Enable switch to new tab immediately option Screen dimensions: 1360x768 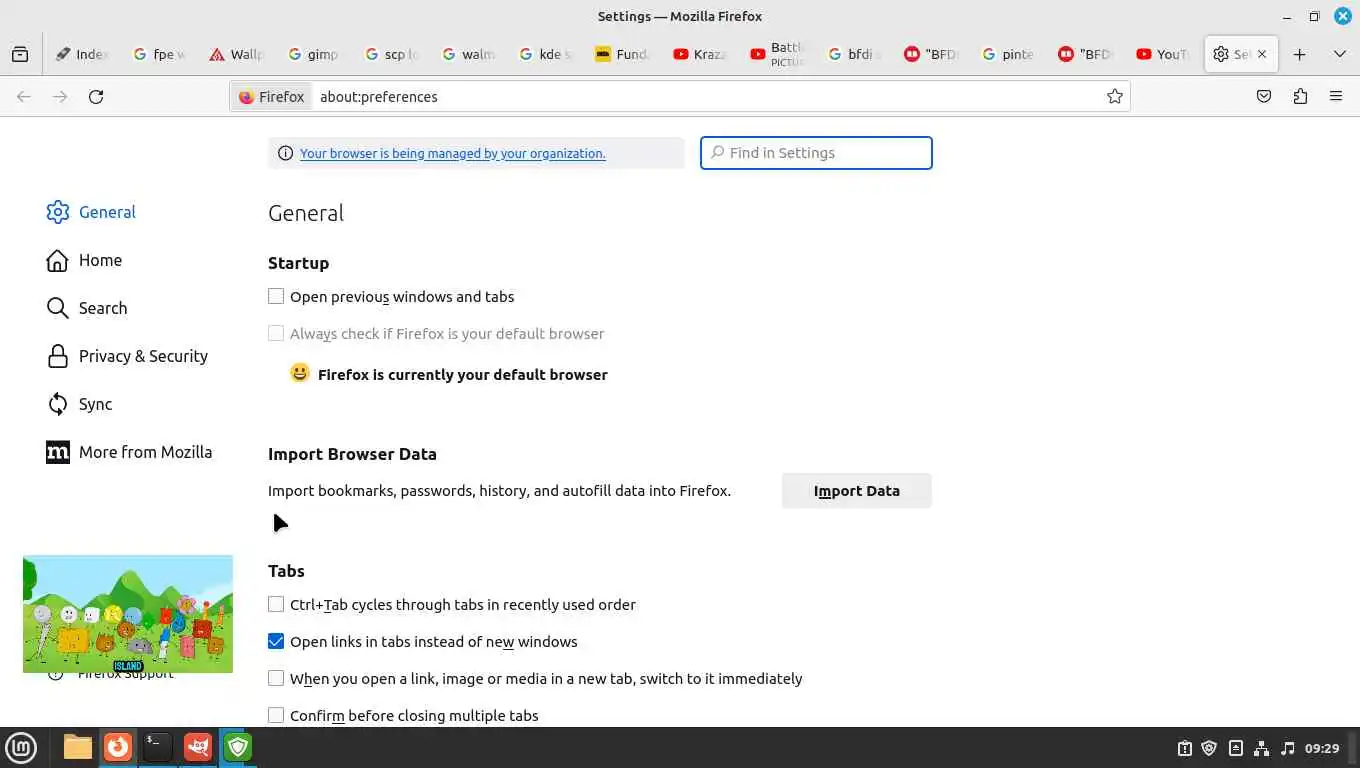(x=276, y=678)
